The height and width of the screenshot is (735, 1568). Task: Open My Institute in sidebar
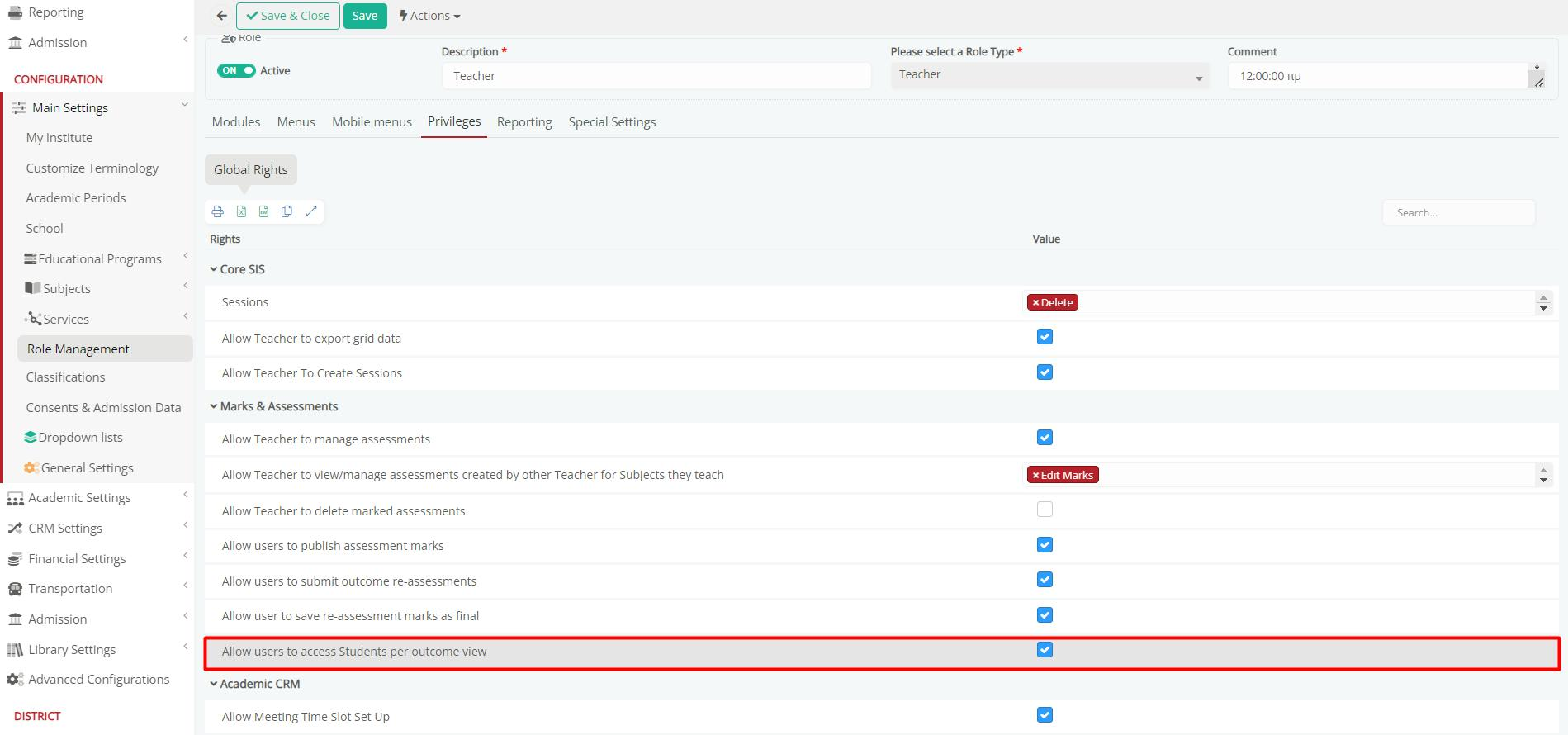click(59, 138)
